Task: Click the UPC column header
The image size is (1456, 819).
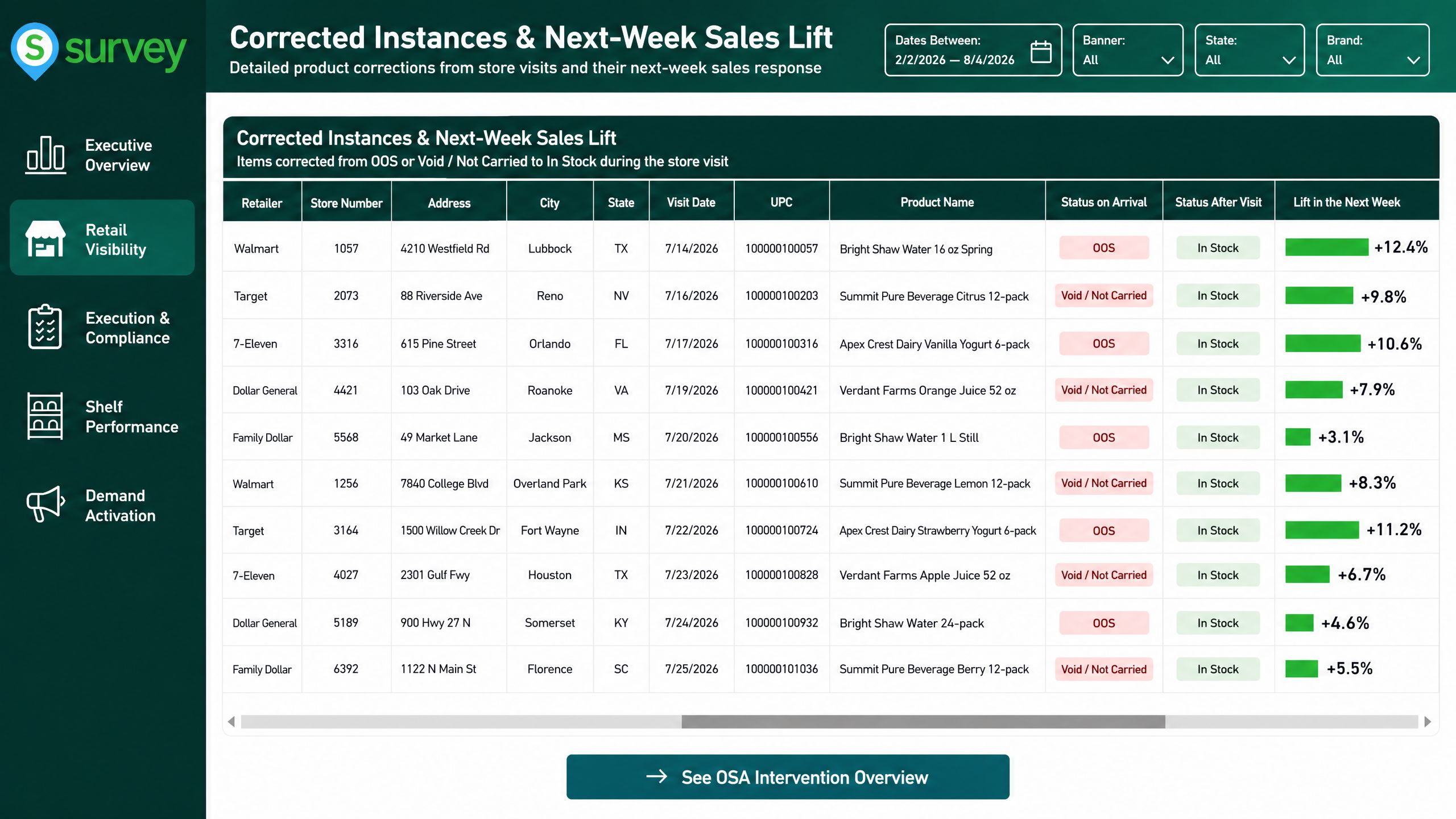Action: point(781,202)
